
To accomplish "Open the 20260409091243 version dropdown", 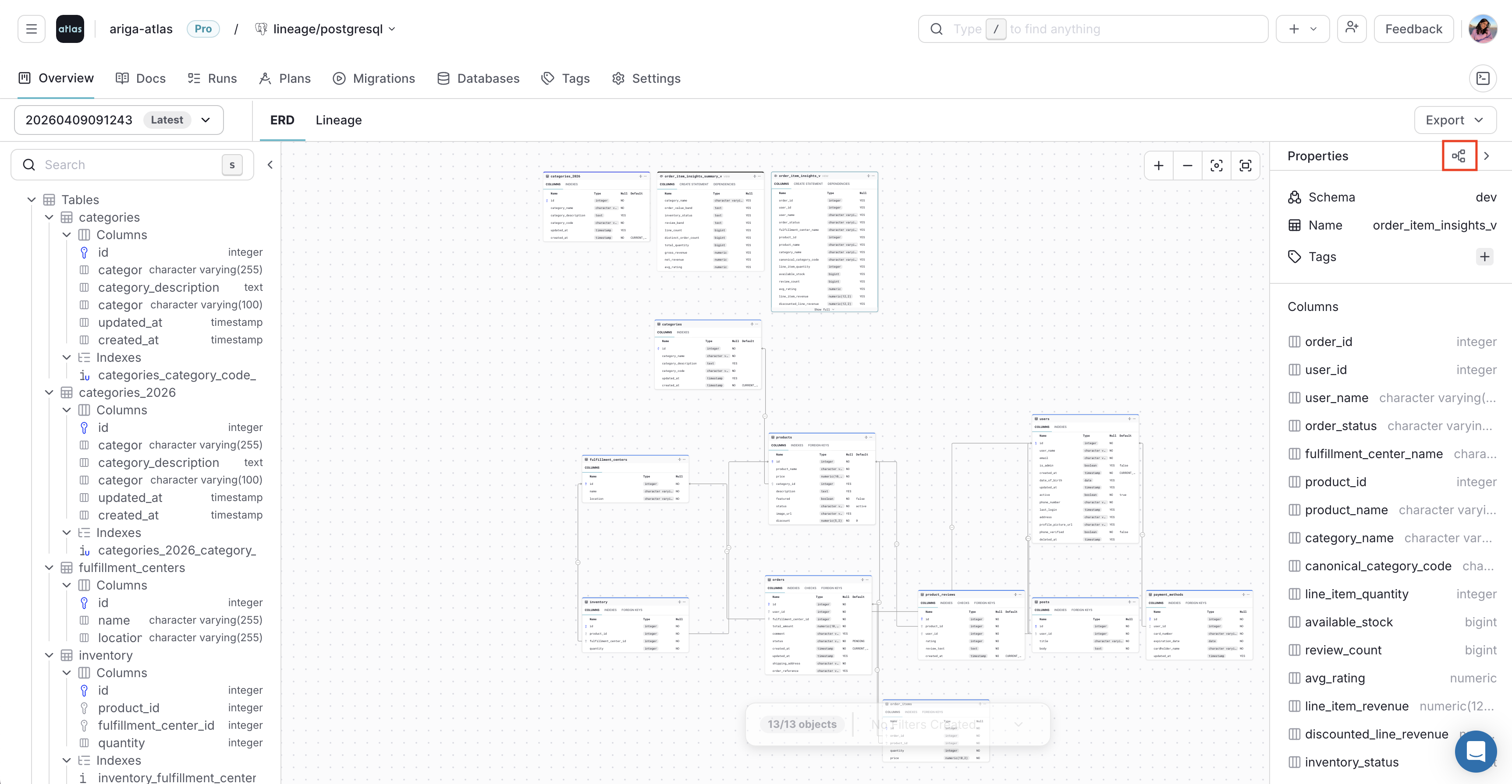I will point(206,120).
